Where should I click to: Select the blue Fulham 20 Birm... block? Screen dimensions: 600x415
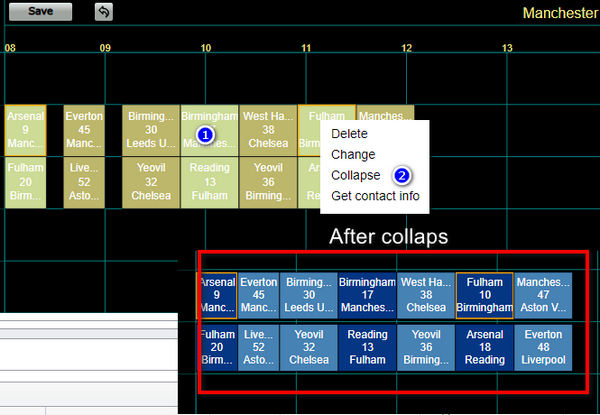217,348
